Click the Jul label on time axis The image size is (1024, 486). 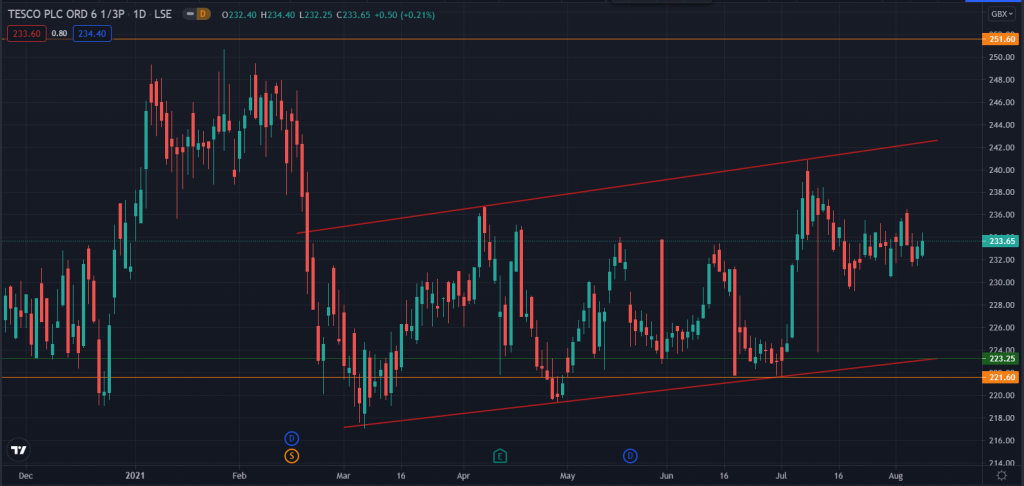[x=782, y=476]
